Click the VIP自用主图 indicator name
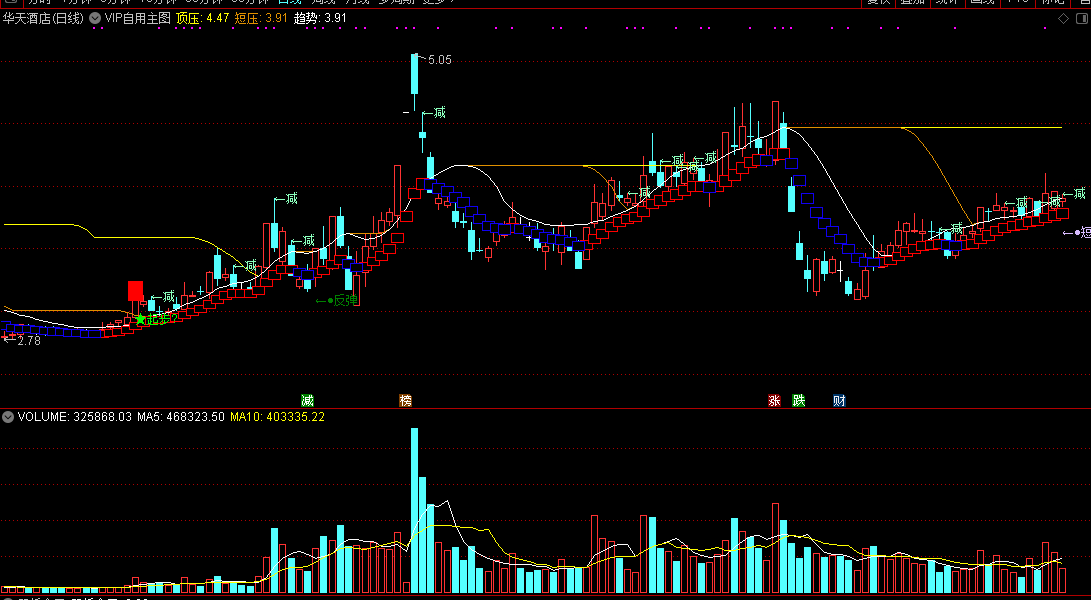Viewport: 1091px width, 600px height. tap(138, 19)
